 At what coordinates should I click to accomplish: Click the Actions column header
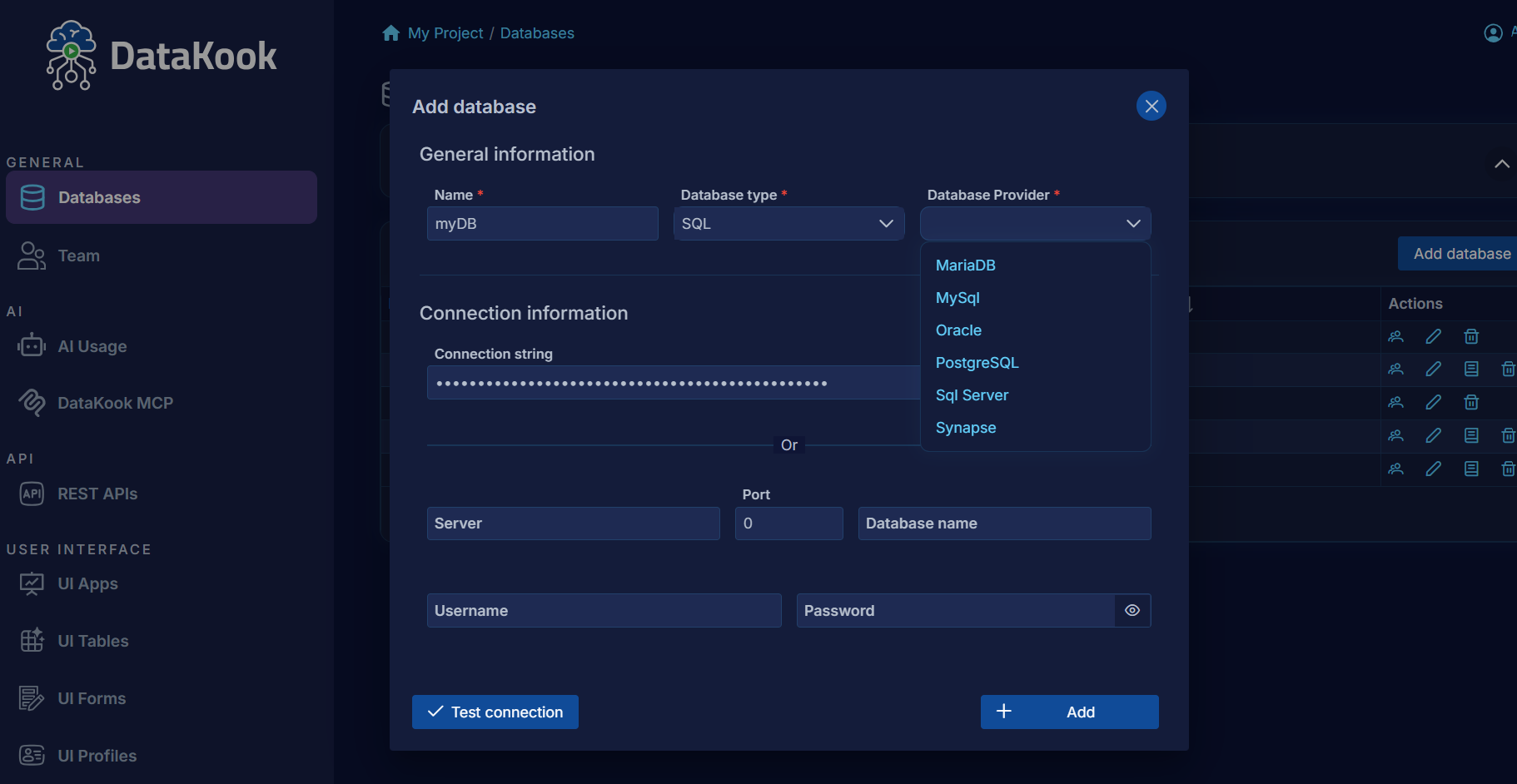pyautogui.click(x=1415, y=304)
